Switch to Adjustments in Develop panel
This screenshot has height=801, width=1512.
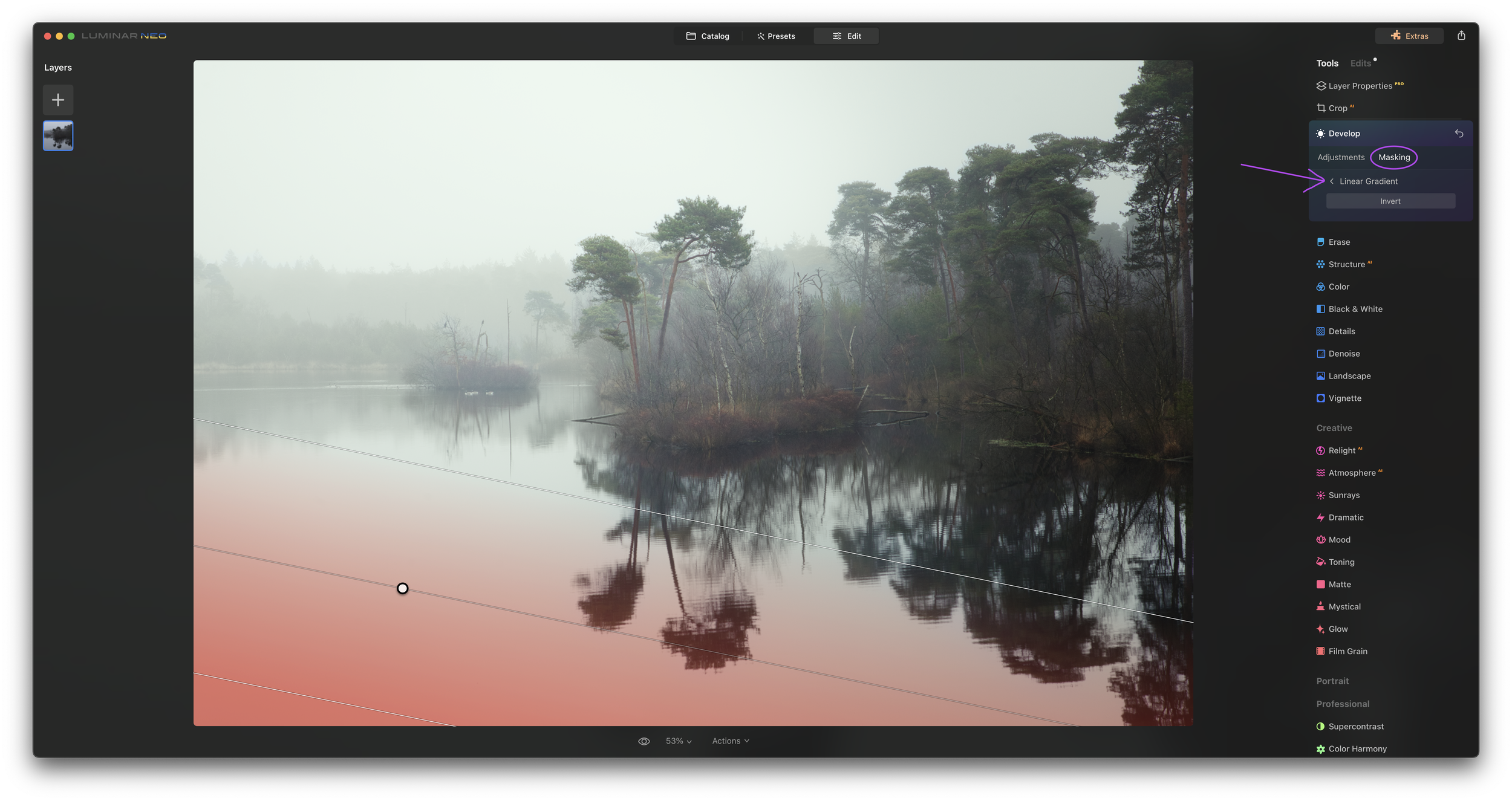[x=1340, y=157]
